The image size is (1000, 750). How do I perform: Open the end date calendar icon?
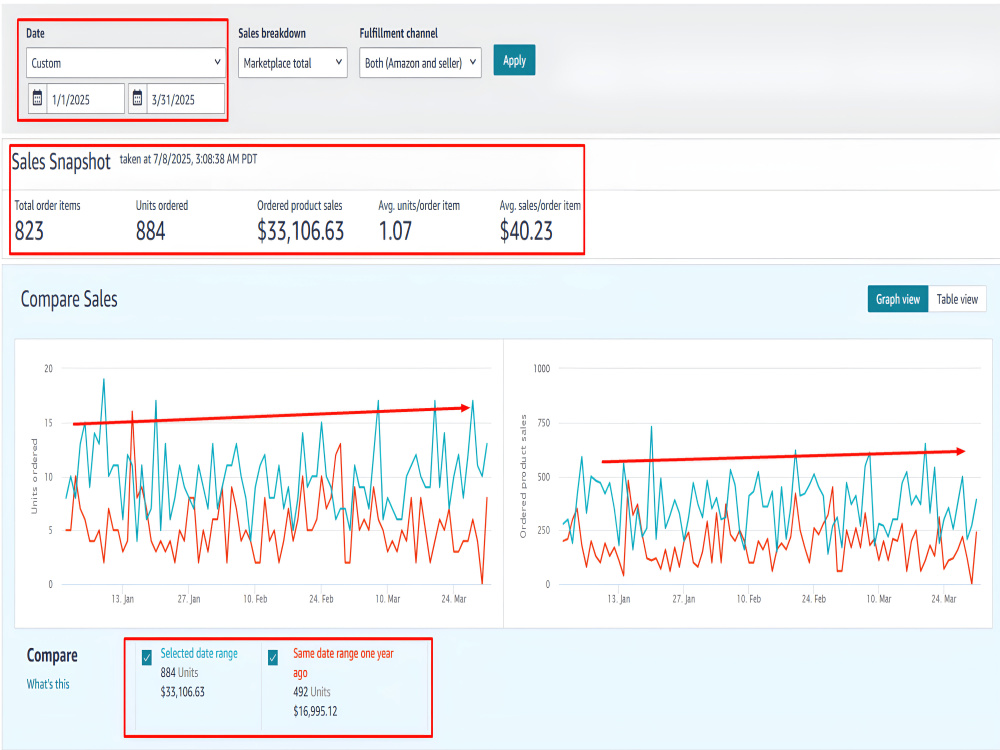point(137,98)
